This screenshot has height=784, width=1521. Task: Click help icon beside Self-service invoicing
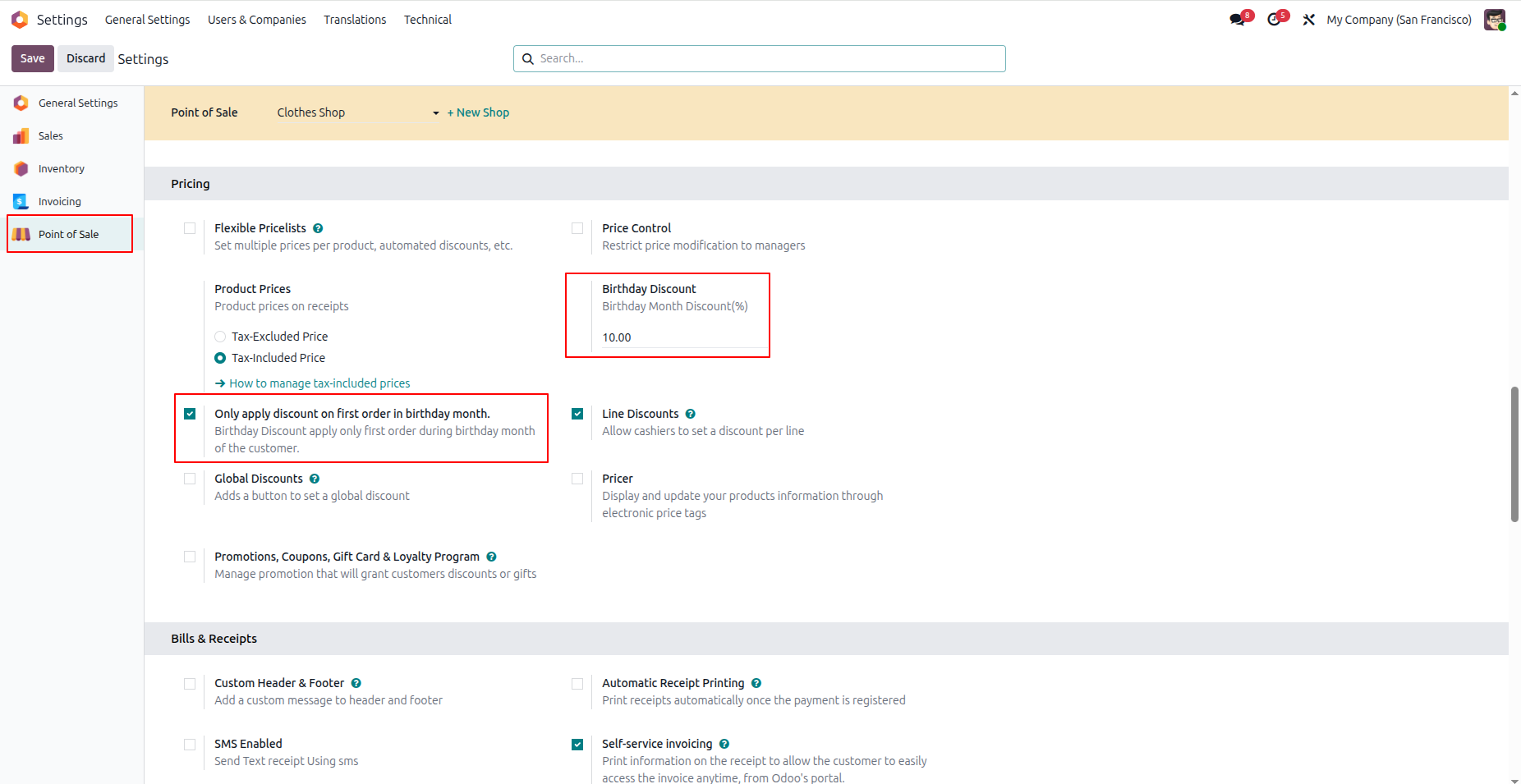[x=724, y=744]
